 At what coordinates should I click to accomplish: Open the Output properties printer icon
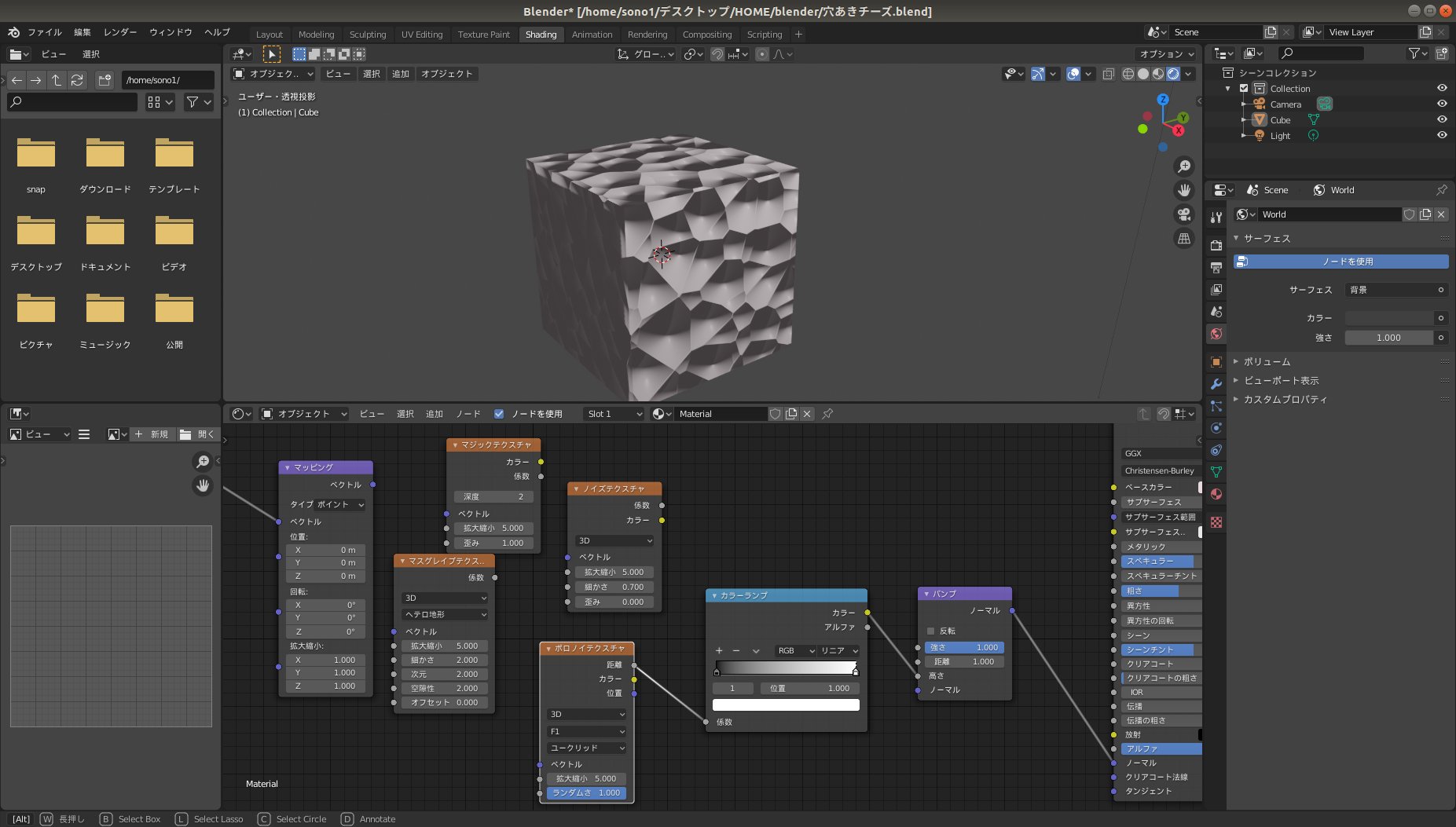point(1216,267)
